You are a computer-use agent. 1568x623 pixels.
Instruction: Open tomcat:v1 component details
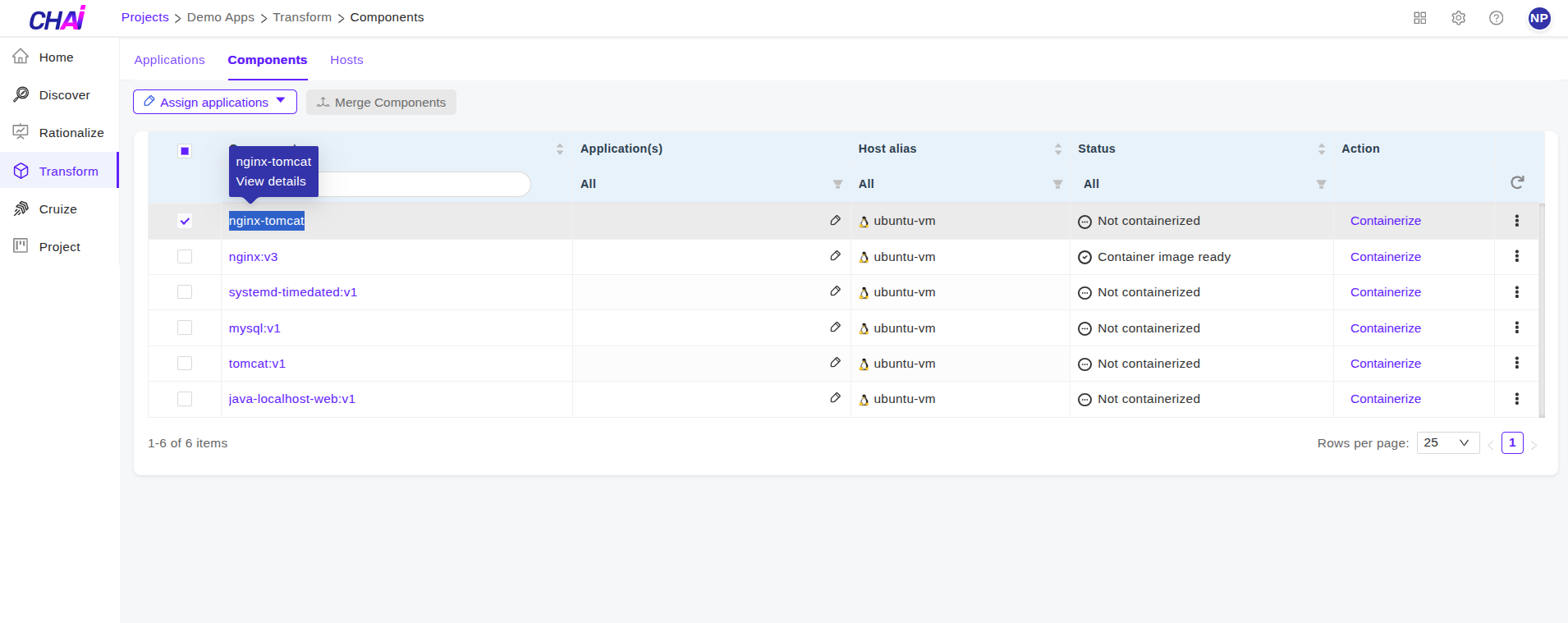(x=257, y=364)
